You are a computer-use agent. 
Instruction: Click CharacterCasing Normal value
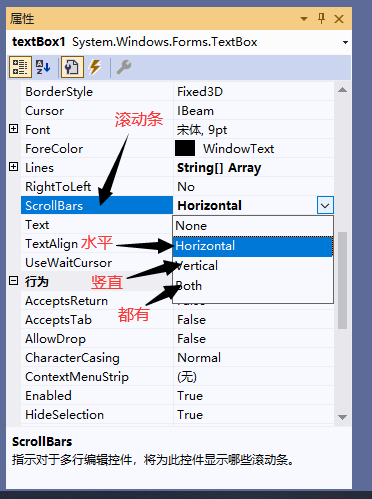(199, 358)
